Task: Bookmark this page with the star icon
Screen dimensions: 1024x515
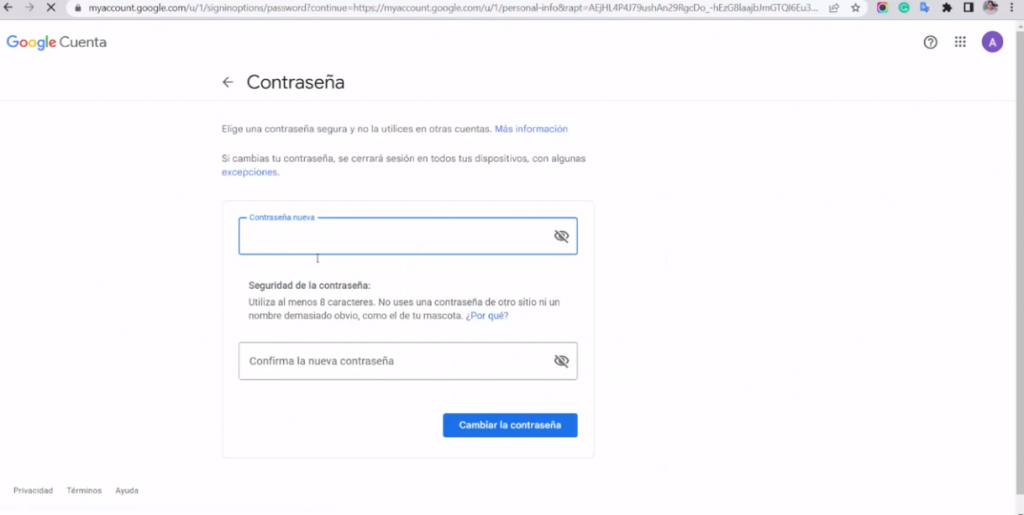Action: coord(855,7)
